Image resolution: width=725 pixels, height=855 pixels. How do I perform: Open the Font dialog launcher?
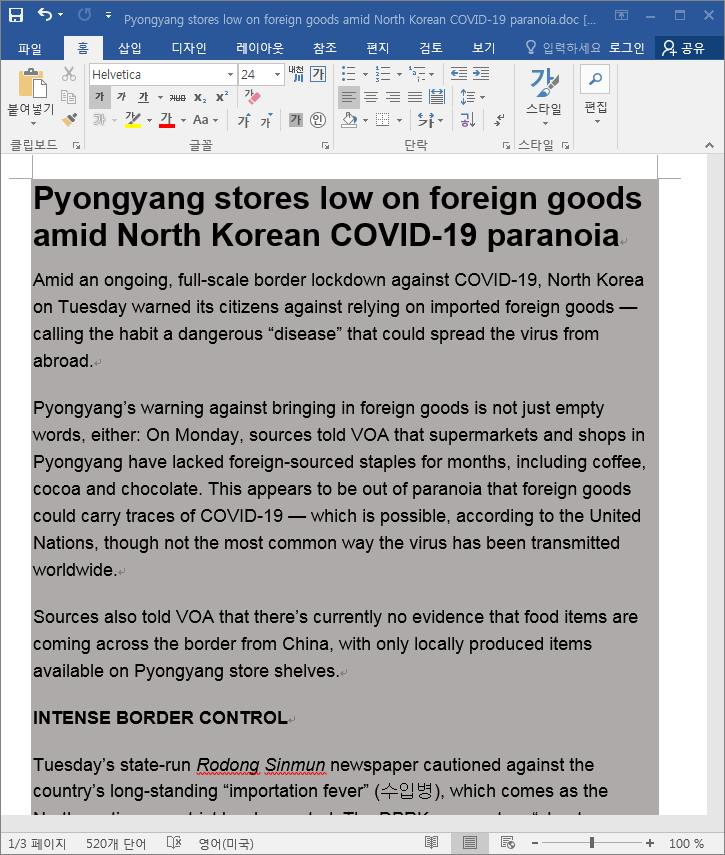325,146
